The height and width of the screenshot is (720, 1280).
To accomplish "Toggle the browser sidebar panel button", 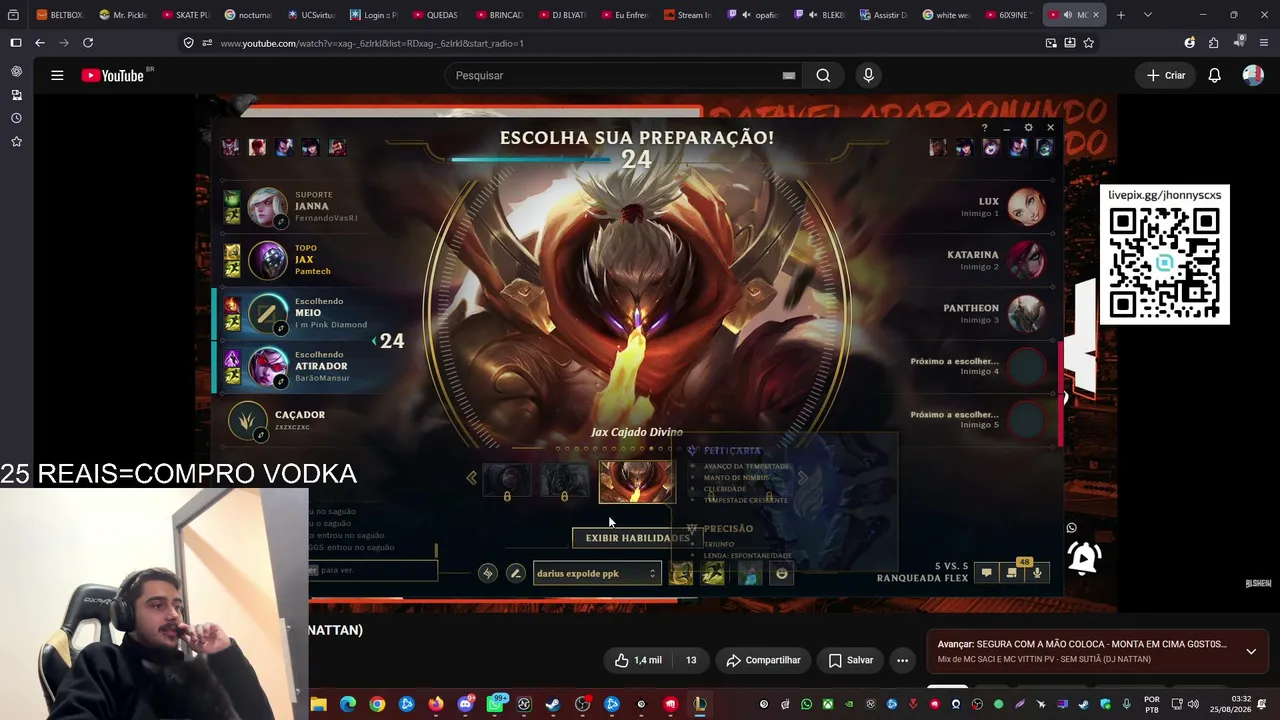I will tap(16, 43).
